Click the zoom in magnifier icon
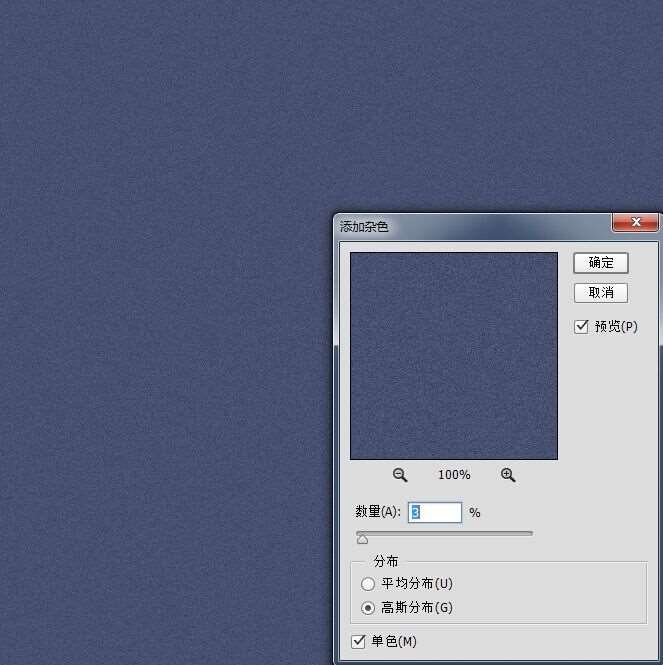 click(x=508, y=475)
